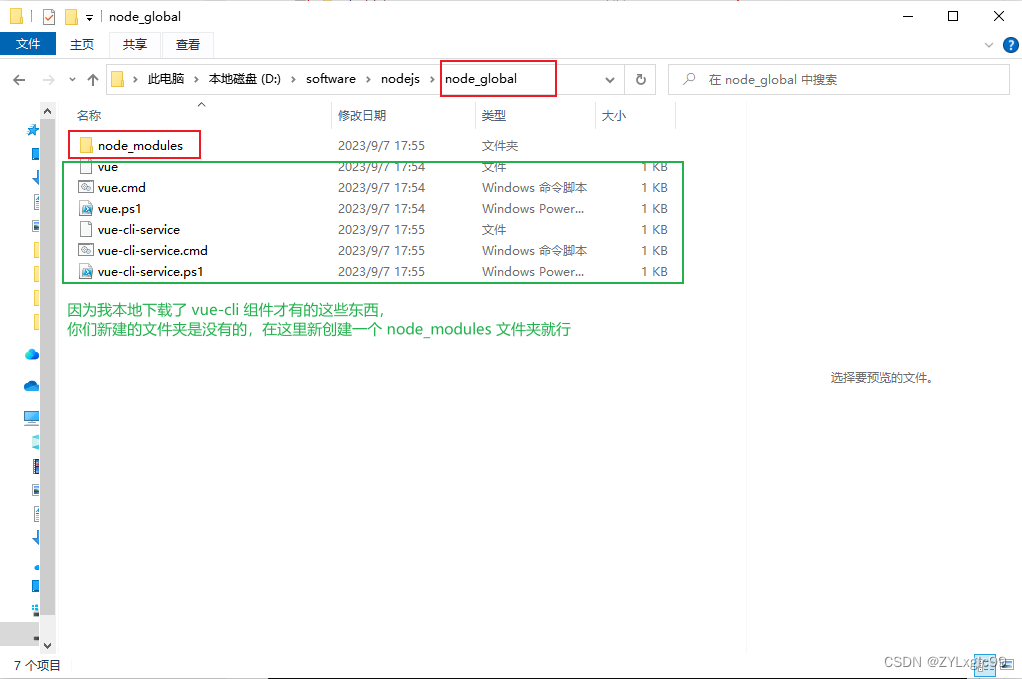The width and height of the screenshot is (1022, 679).
Task: Switch to the 共享 ribbon tab
Action: pyautogui.click(x=135, y=44)
